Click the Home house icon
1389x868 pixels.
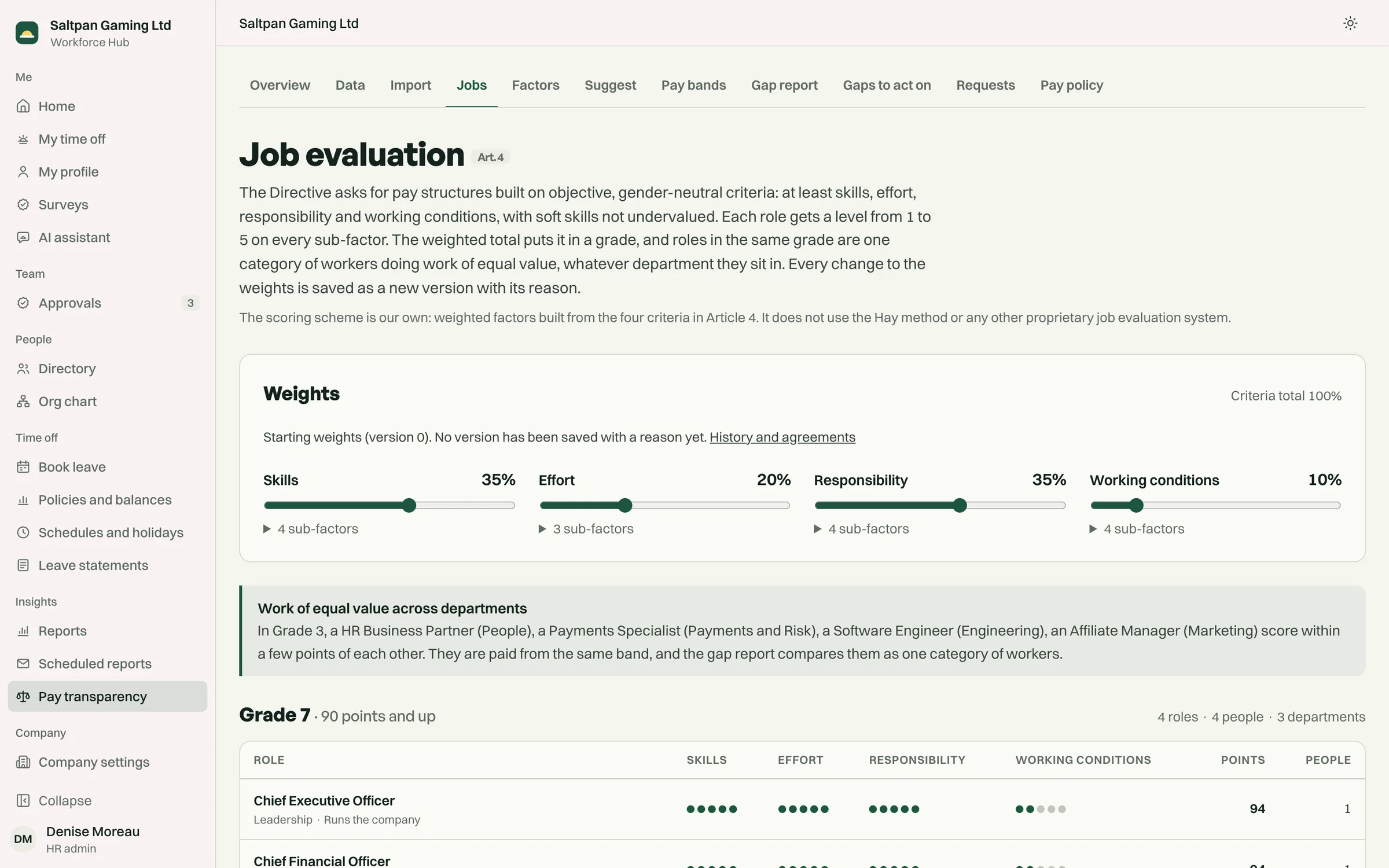point(23,106)
